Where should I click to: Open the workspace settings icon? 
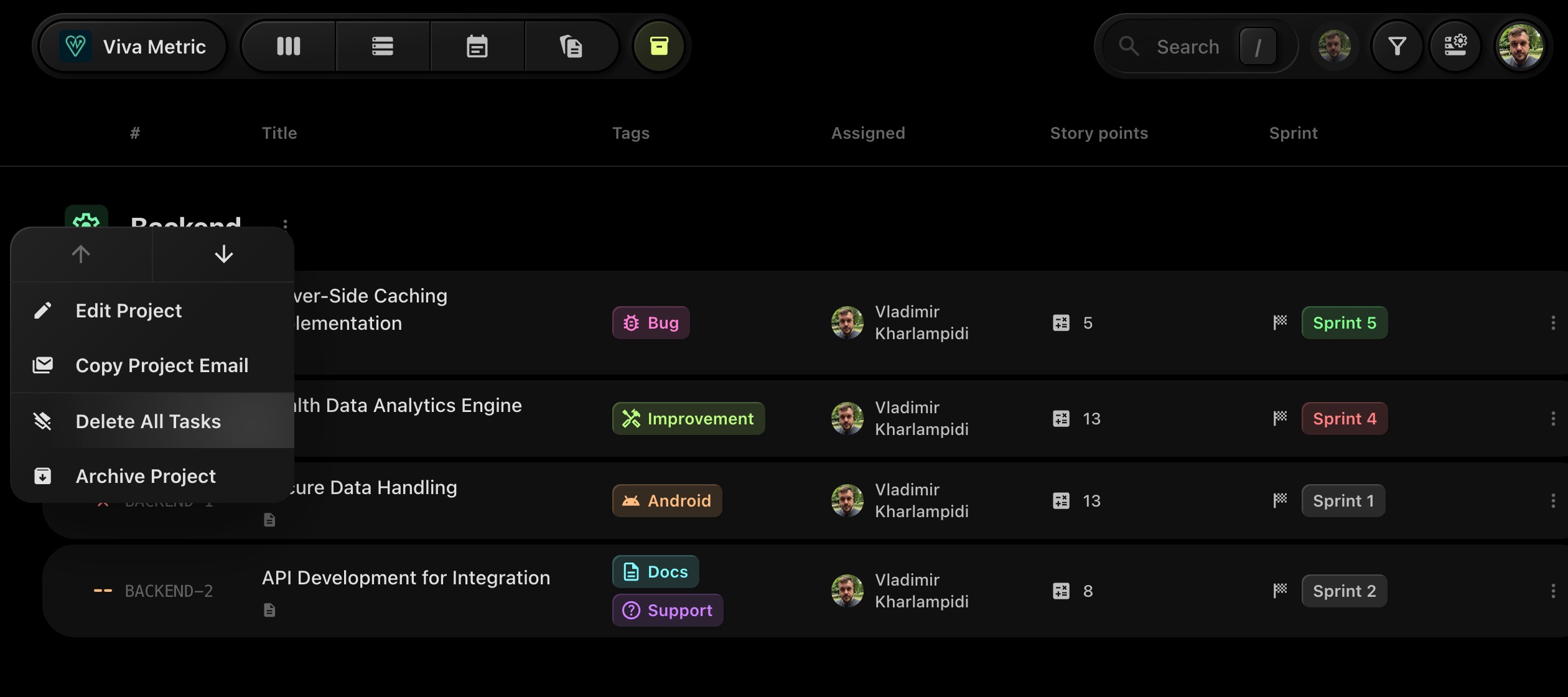point(1455,46)
